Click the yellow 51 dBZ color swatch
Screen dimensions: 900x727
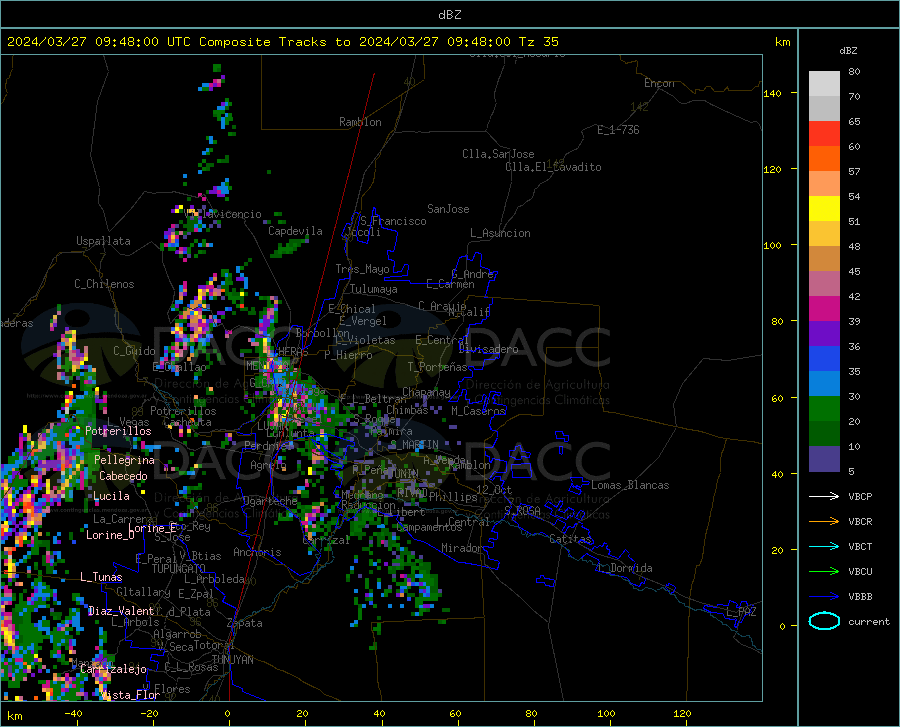(x=824, y=209)
